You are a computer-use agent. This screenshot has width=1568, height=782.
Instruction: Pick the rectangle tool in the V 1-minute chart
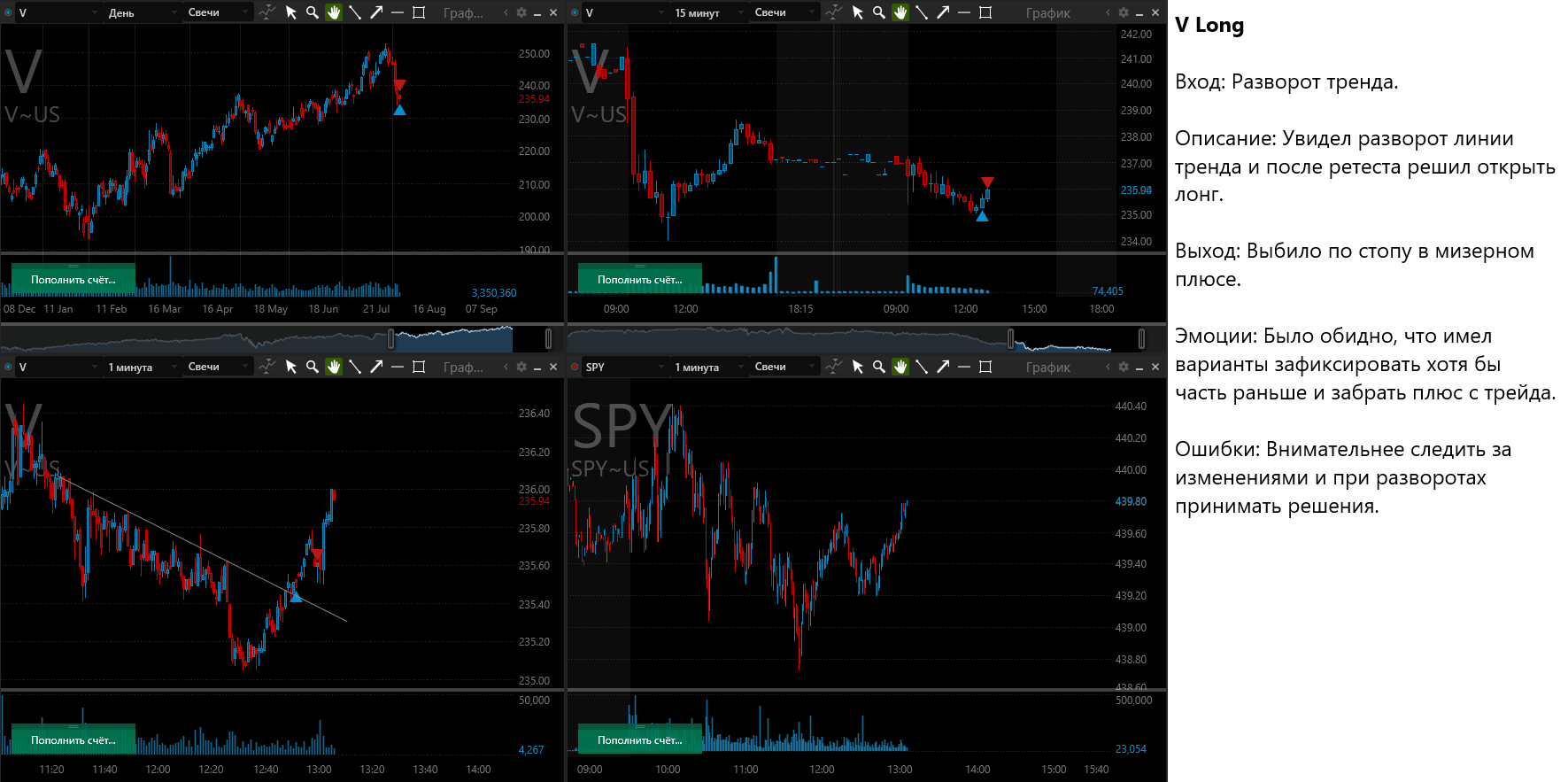[x=419, y=367]
